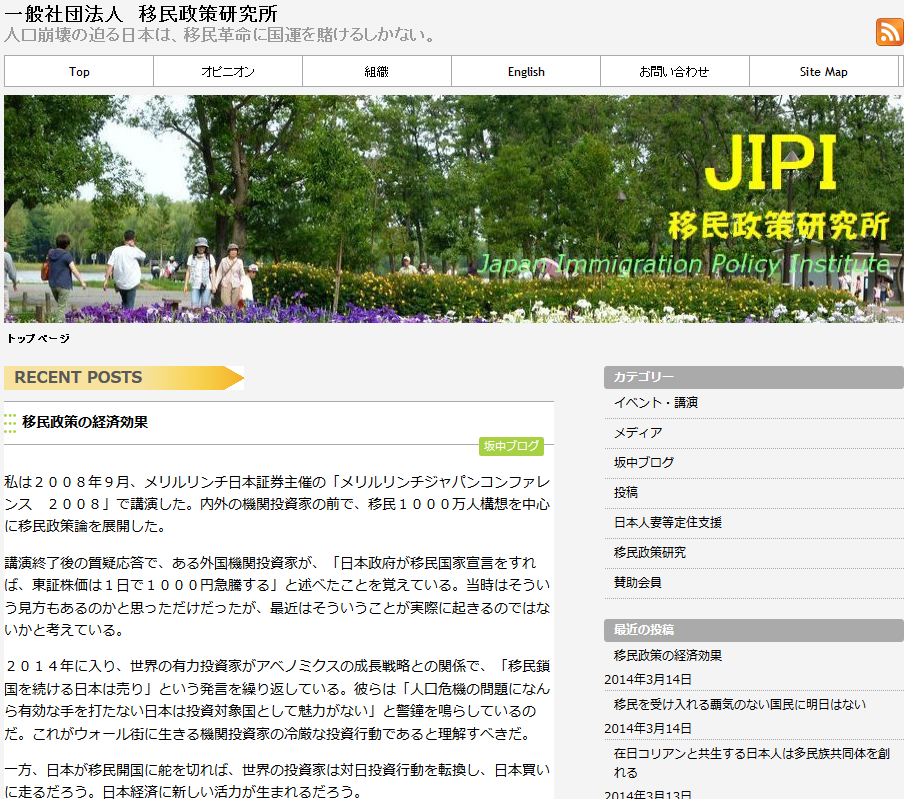Click the Top navigation menu item

79,71
